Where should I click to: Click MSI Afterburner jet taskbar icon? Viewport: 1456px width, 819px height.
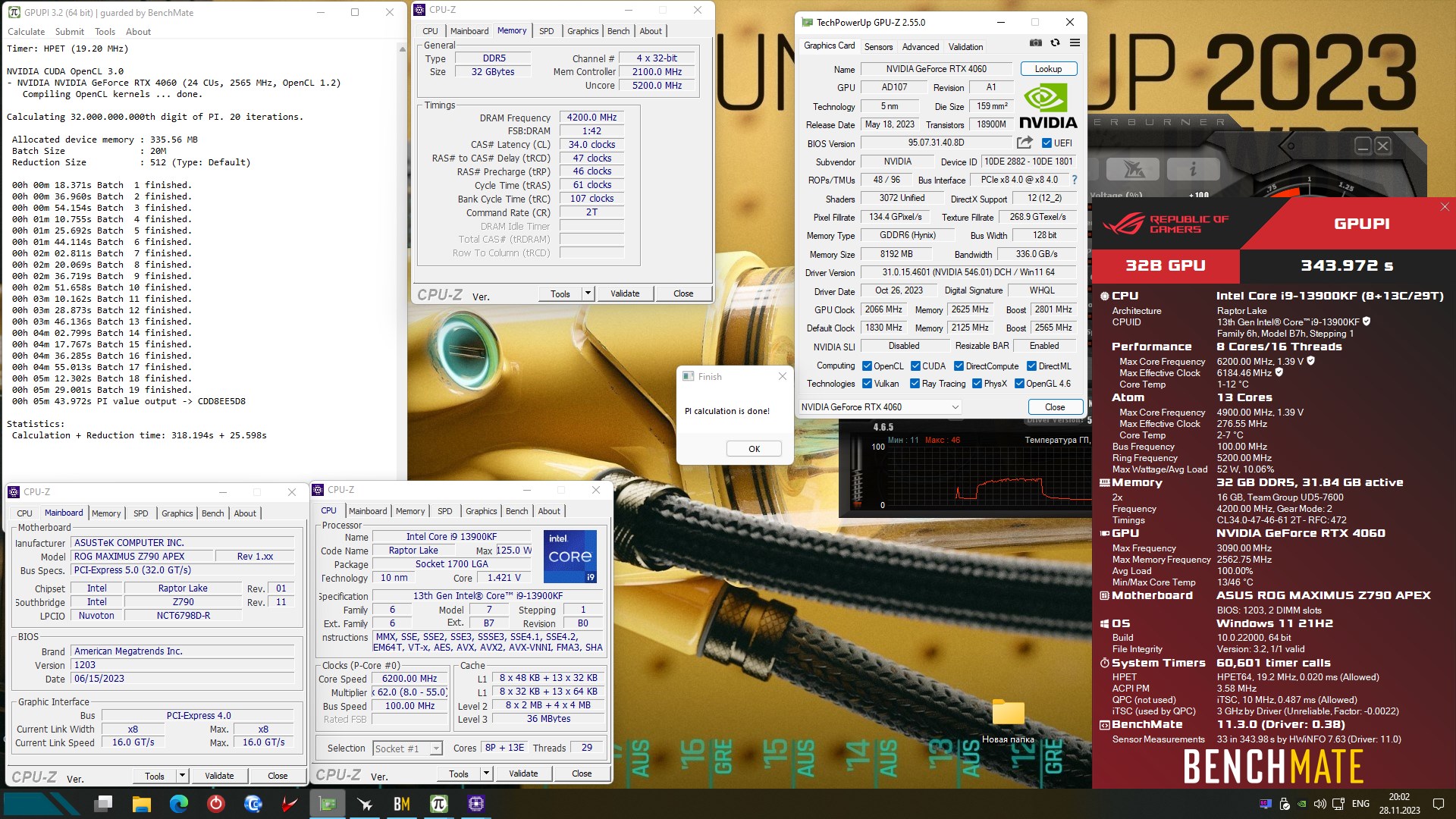[365, 804]
